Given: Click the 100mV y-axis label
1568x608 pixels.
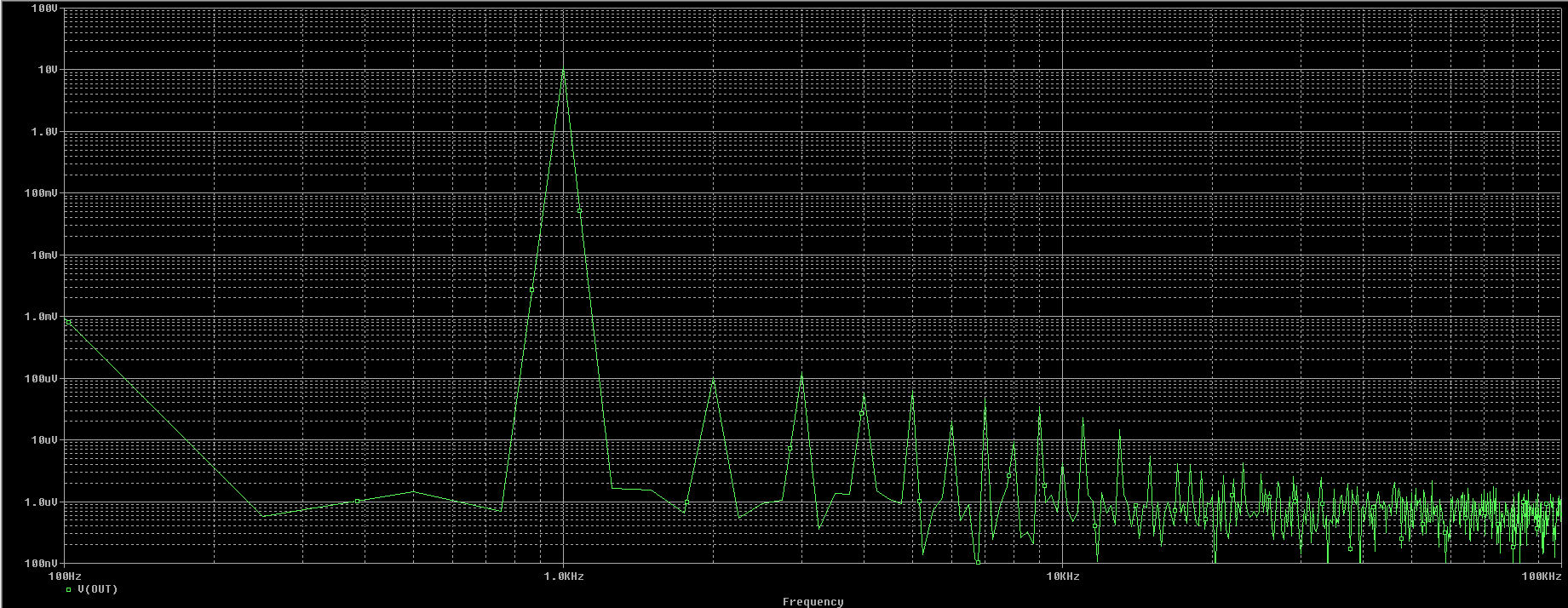Looking at the screenshot, I should pos(41,193).
